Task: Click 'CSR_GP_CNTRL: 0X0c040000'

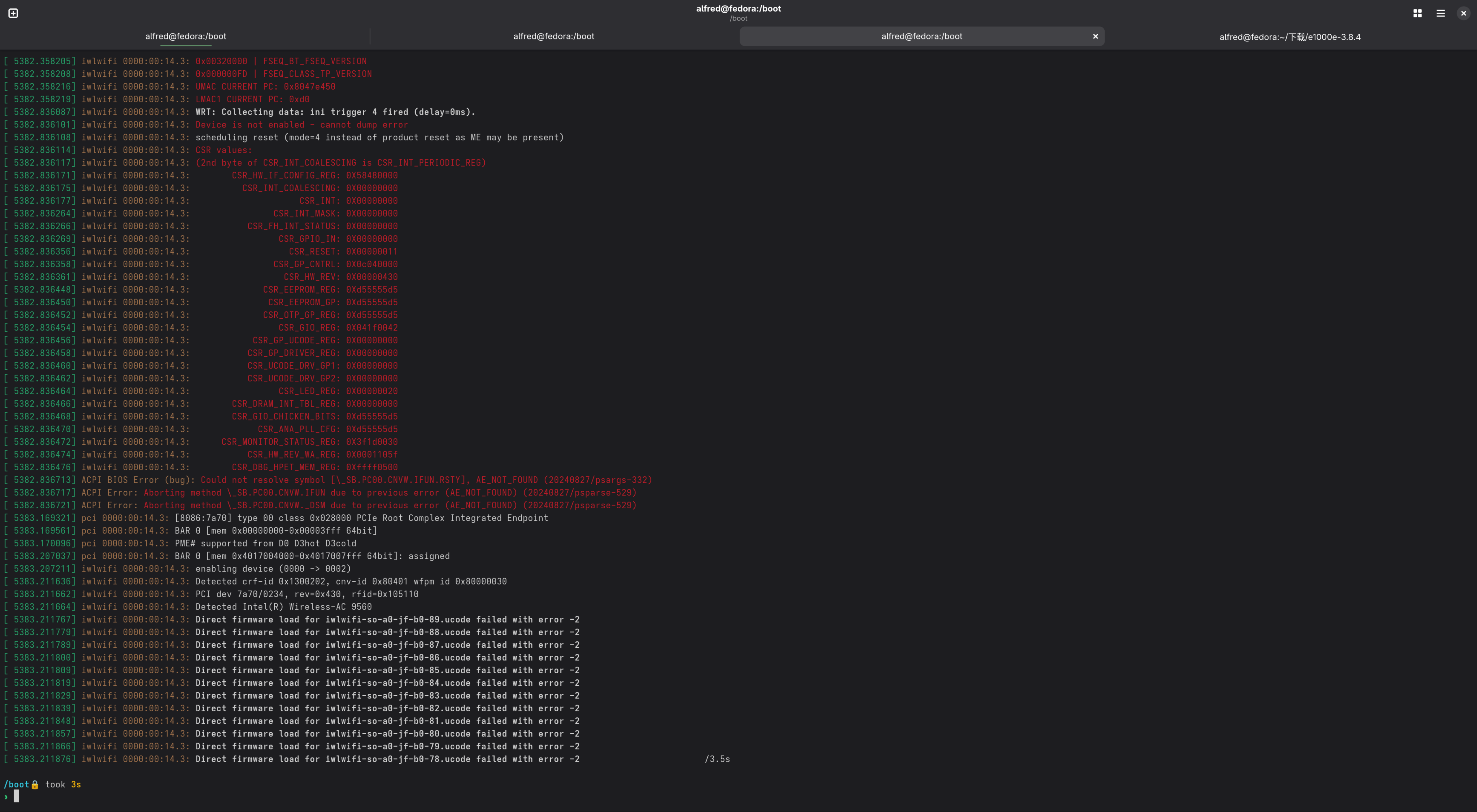Action: [335, 264]
